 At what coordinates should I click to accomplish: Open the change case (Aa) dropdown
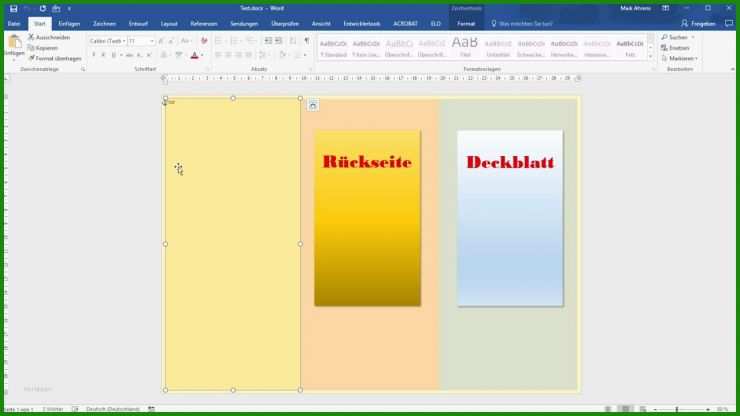pyautogui.click(x=186, y=41)
